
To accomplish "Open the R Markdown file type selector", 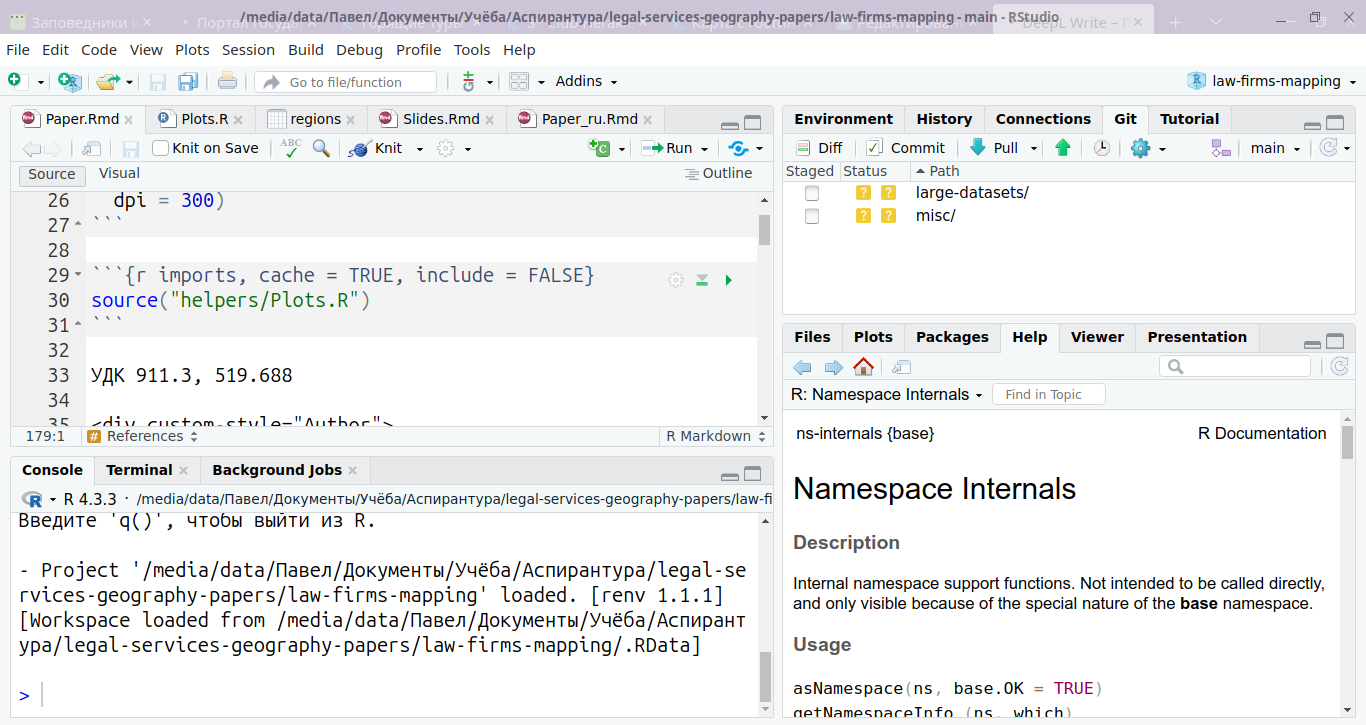I will [x=717, y=436].
